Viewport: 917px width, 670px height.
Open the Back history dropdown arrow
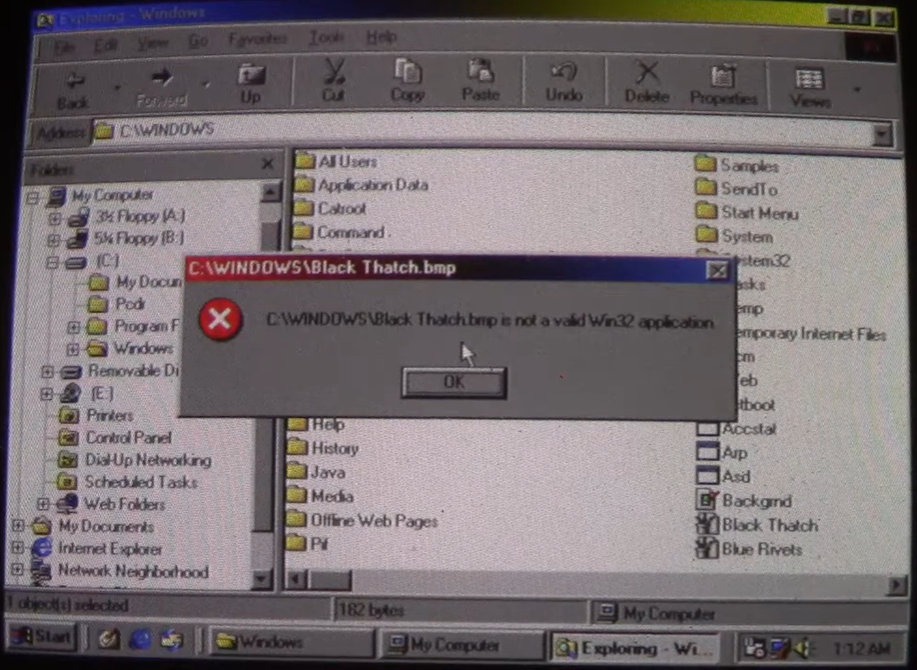117,88
